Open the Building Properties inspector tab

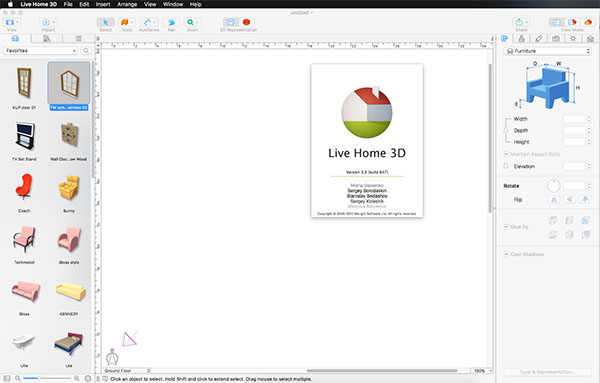pos(522,38)
